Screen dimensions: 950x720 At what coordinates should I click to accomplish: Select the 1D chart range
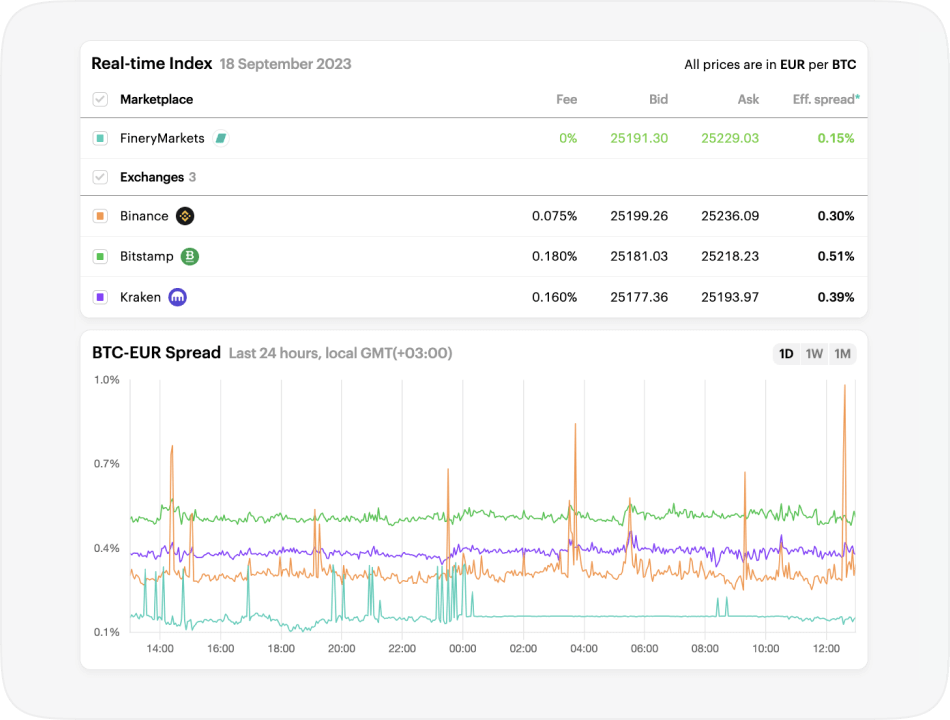point(786,354)
